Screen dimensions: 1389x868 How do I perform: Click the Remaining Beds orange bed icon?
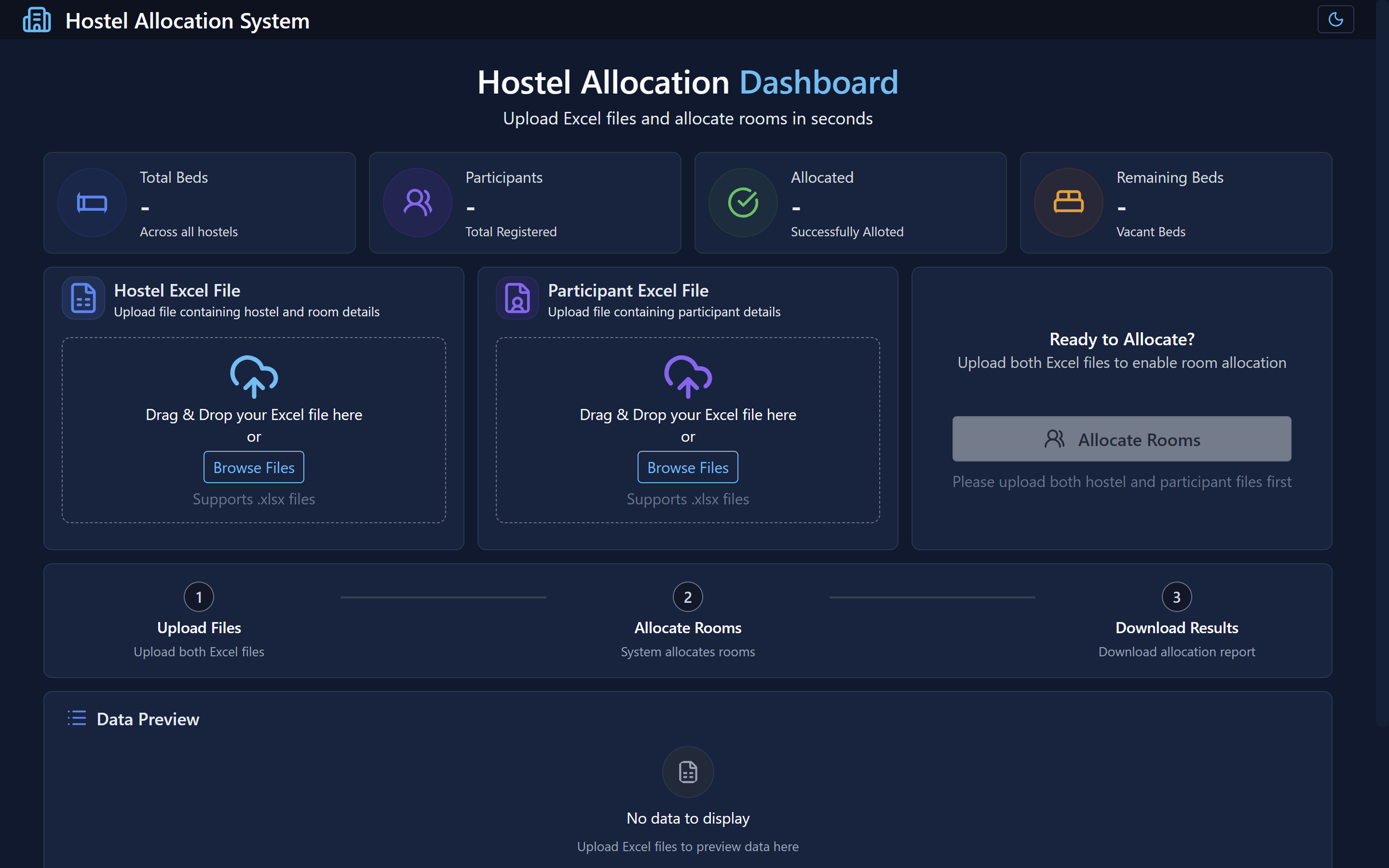point(1068,203)
